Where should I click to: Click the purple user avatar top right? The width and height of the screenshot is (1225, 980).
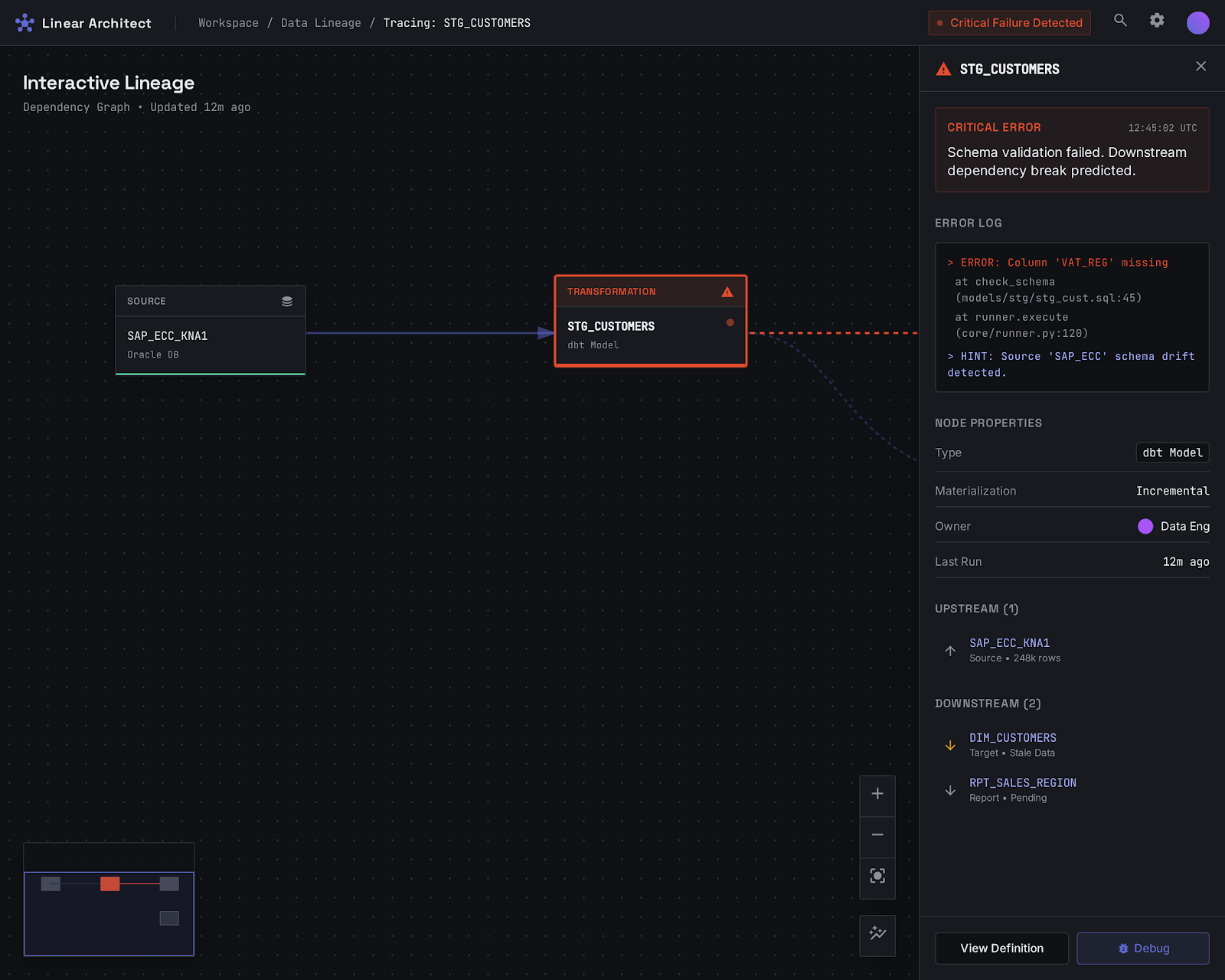point(1197,22)
